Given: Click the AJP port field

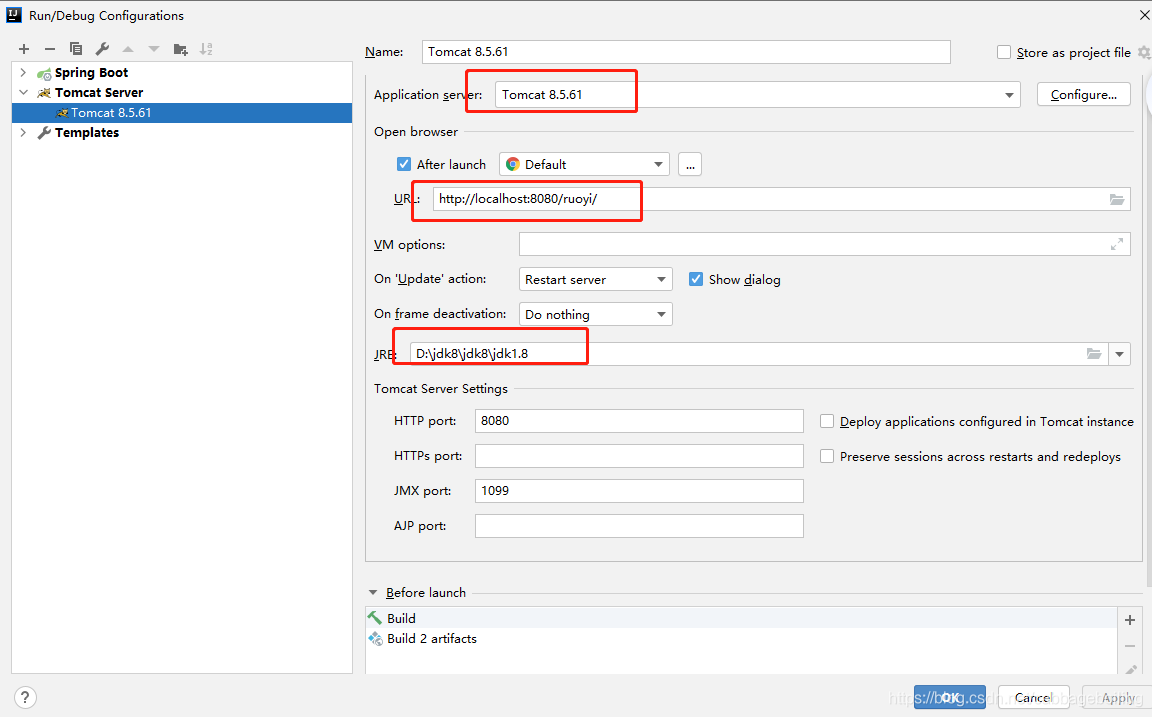Looking at the screenshot, I should pyautogui.click(x=639, y=526).
